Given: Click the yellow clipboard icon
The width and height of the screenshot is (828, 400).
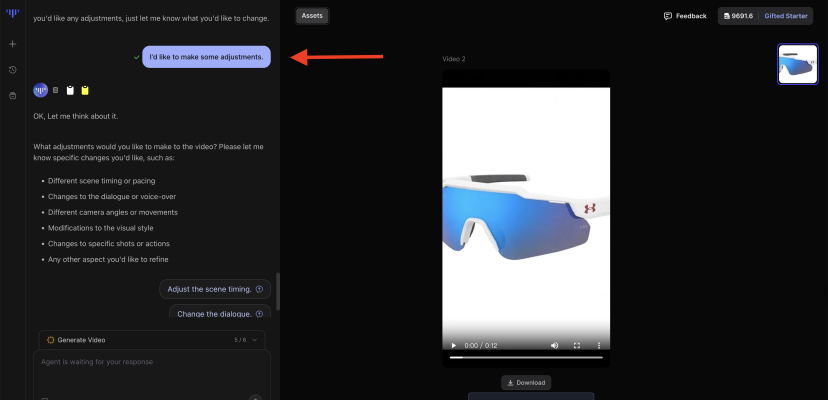Looking at the screenshot, I should 85,91.
